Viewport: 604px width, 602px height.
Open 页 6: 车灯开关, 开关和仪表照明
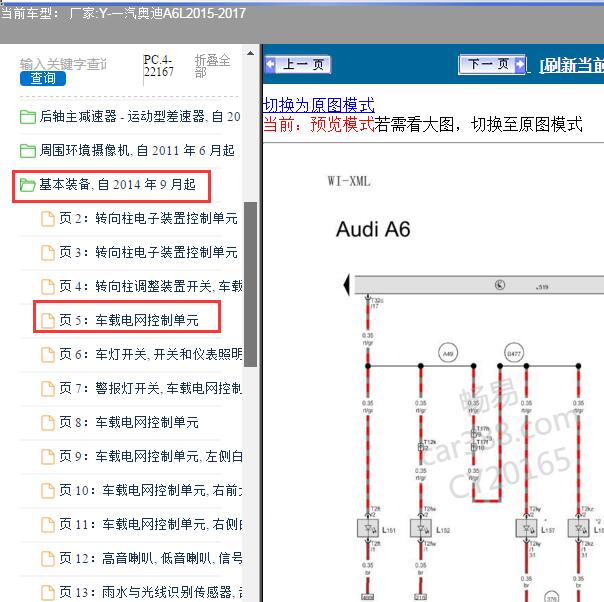151,354
